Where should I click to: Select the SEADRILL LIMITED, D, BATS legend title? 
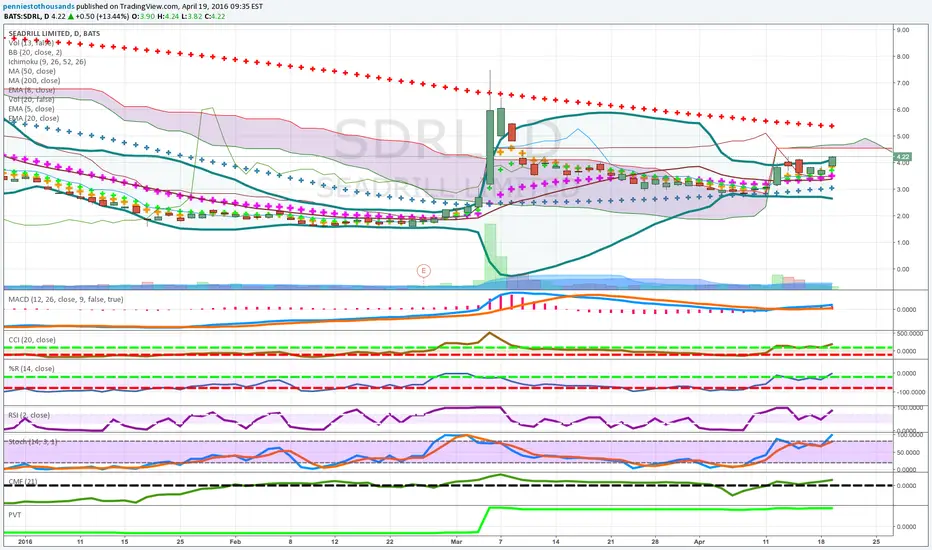pyautogui.click(x=54, y=33)
